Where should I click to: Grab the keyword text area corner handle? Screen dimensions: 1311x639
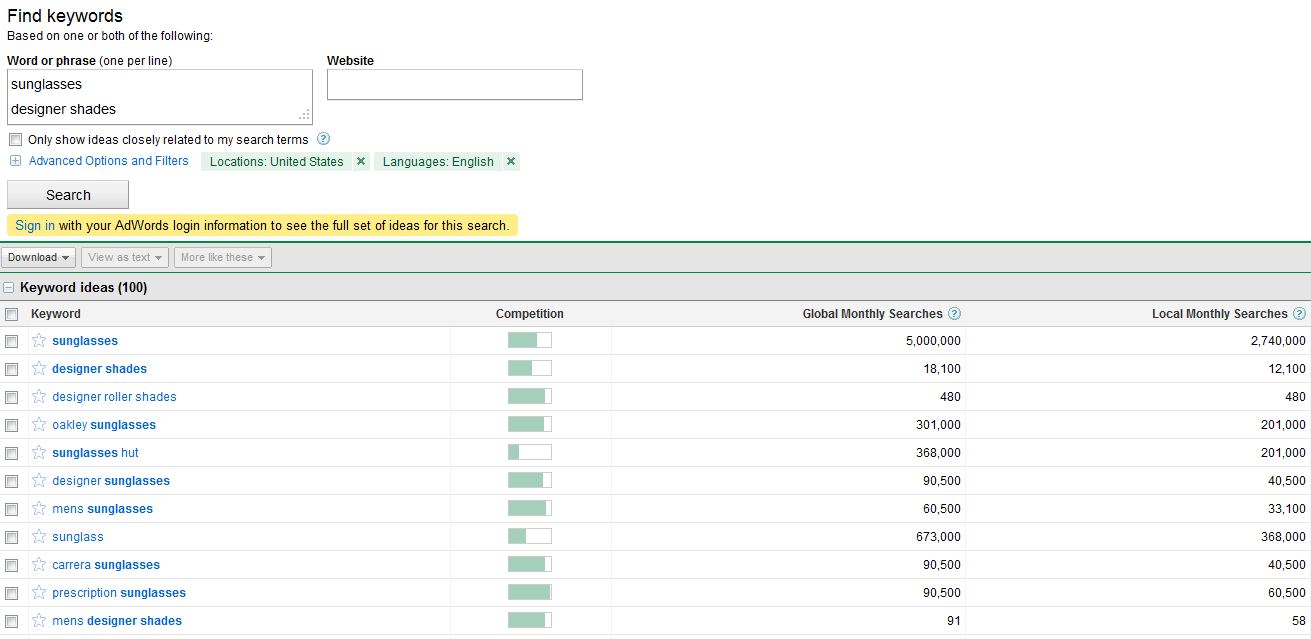(304, 115)
